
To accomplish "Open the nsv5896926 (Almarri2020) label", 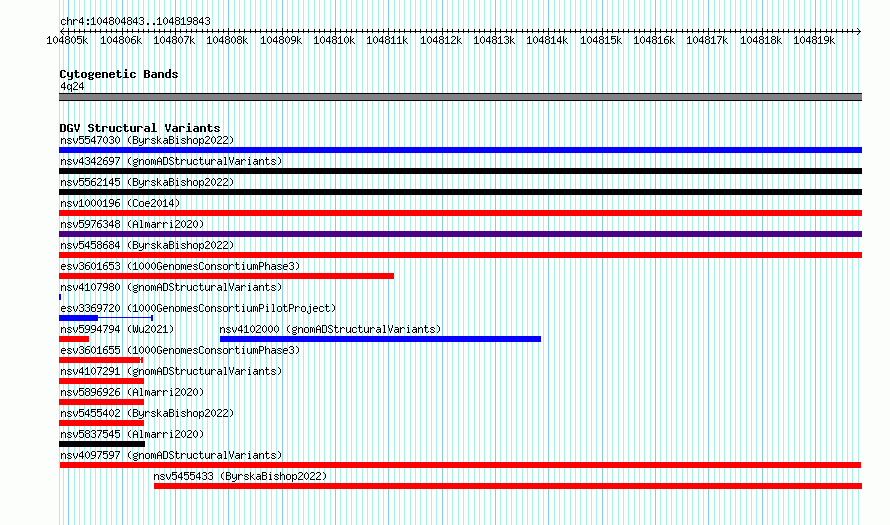I will point(132,392).
